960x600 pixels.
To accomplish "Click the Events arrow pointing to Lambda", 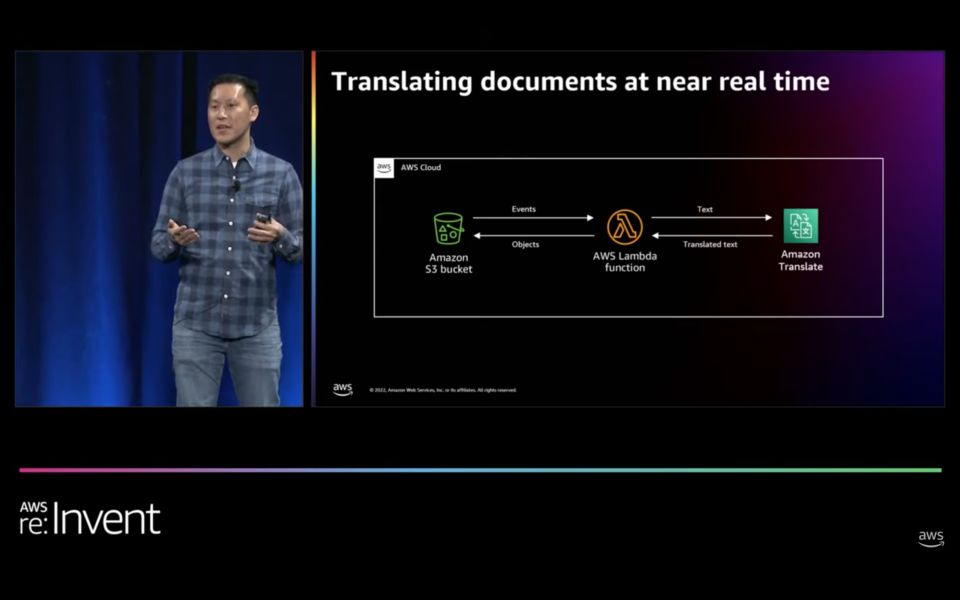I will point(533,217).
